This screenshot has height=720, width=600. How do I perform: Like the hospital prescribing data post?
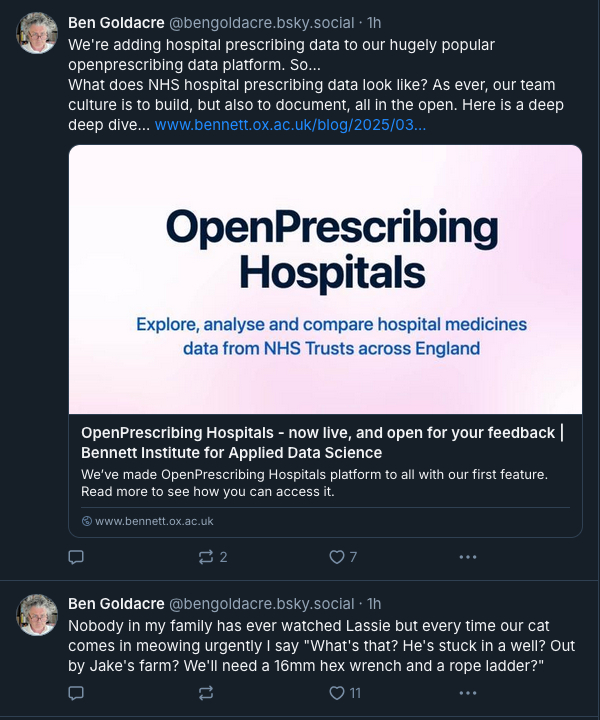click(x=337, y=557)
